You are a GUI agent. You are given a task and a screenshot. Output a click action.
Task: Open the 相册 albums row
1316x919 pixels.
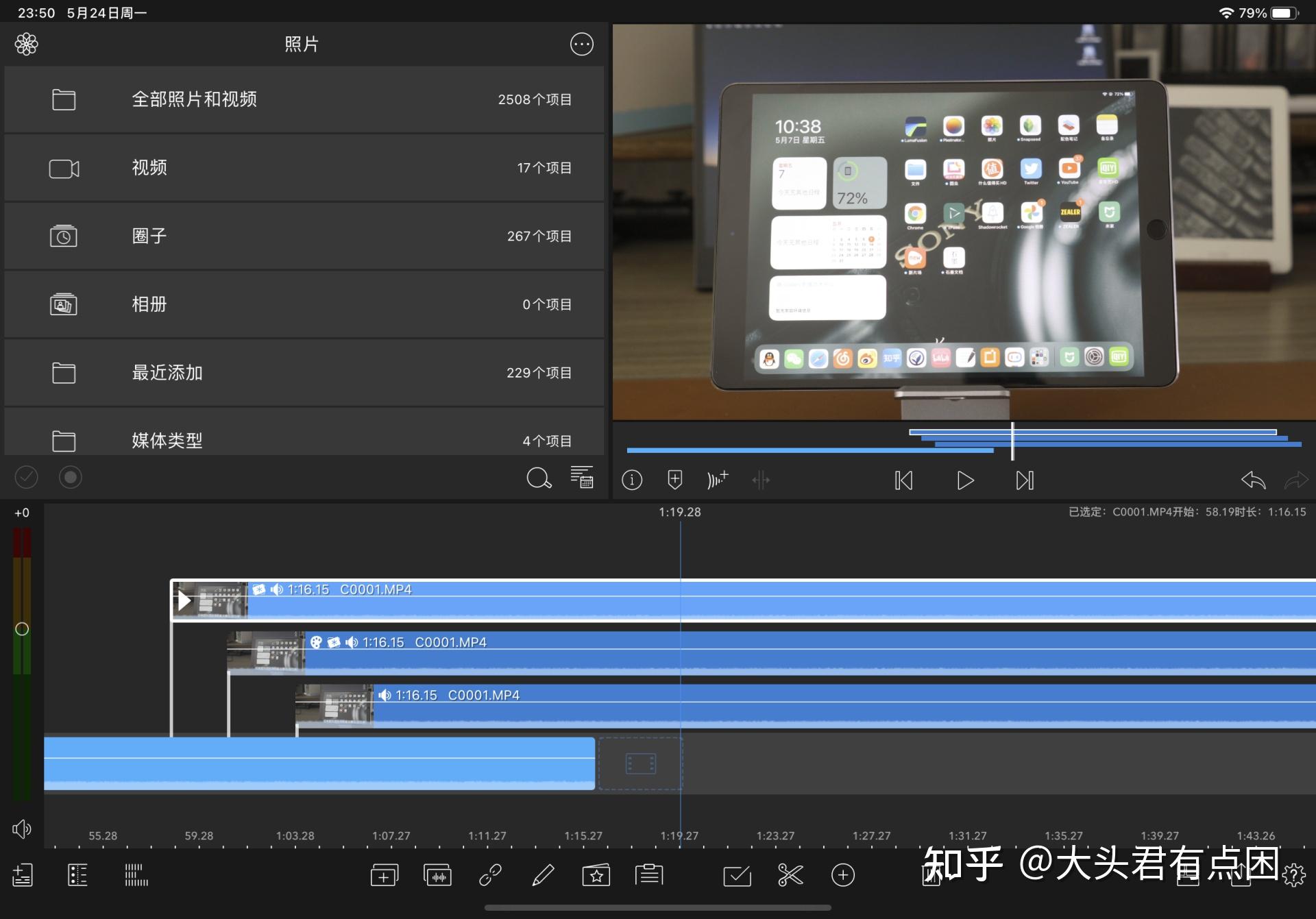pyautogui.click(x=304, y=304)
